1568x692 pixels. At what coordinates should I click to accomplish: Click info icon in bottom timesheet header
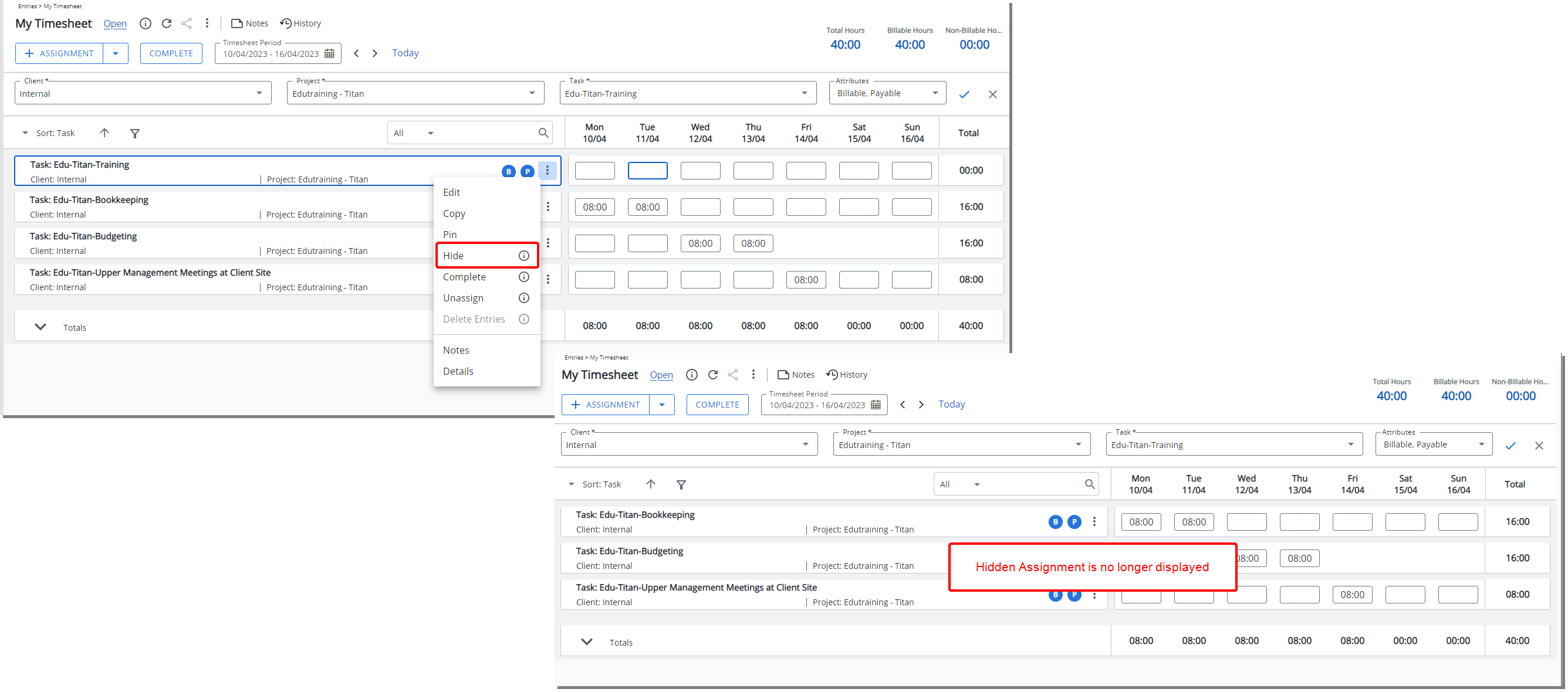(x=691, y=375)
